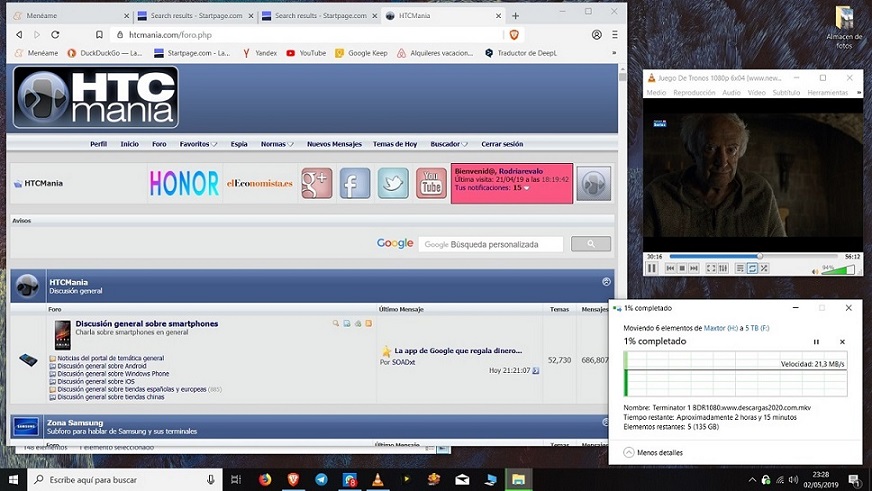Open Traductor de DeepL bookmark
The image size is (872, 491).
pyautogui.click(x=521, y=53)
